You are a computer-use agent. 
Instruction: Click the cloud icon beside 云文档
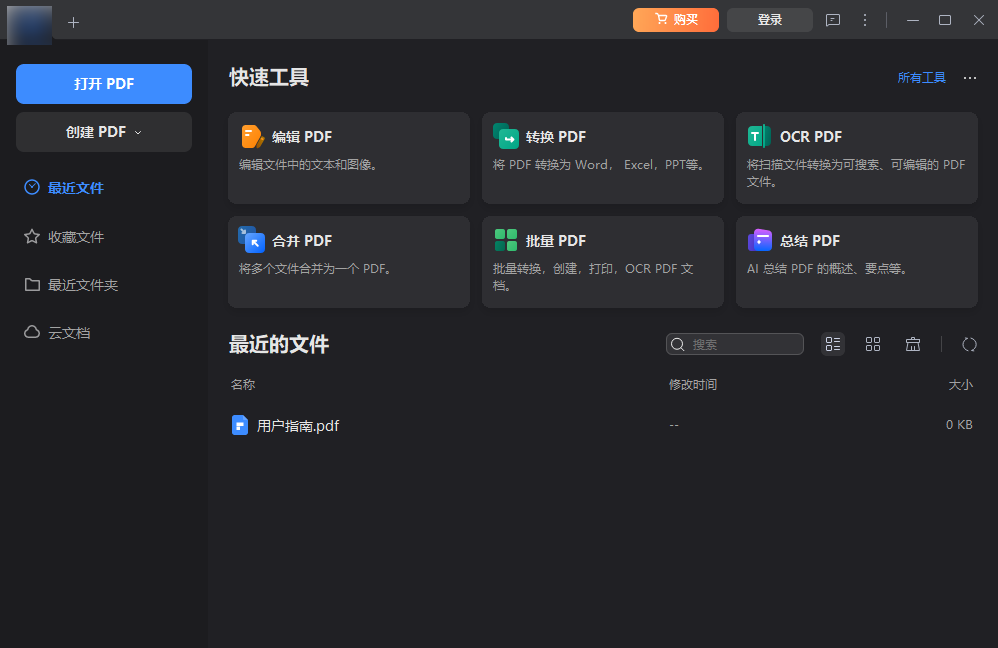32,332
